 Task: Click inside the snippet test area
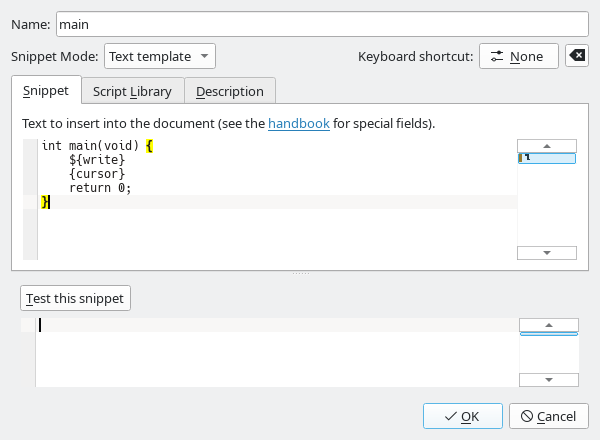tap(270, 355)
